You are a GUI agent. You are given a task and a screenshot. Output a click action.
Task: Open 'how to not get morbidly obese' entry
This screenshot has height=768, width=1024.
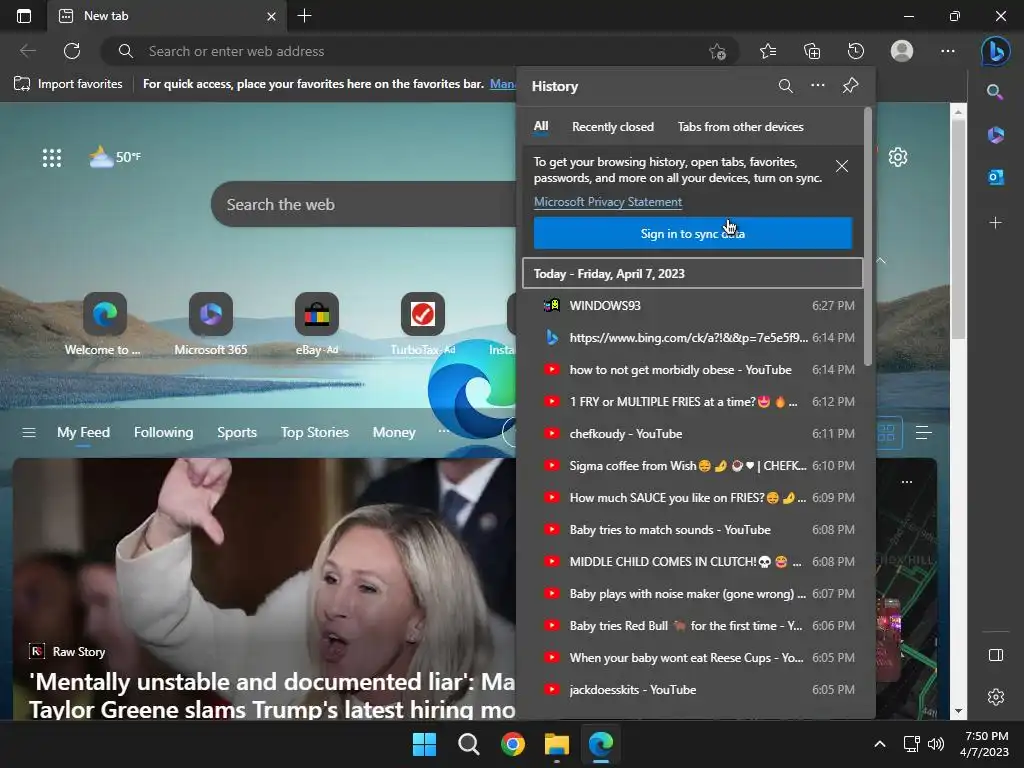(692, 369)
